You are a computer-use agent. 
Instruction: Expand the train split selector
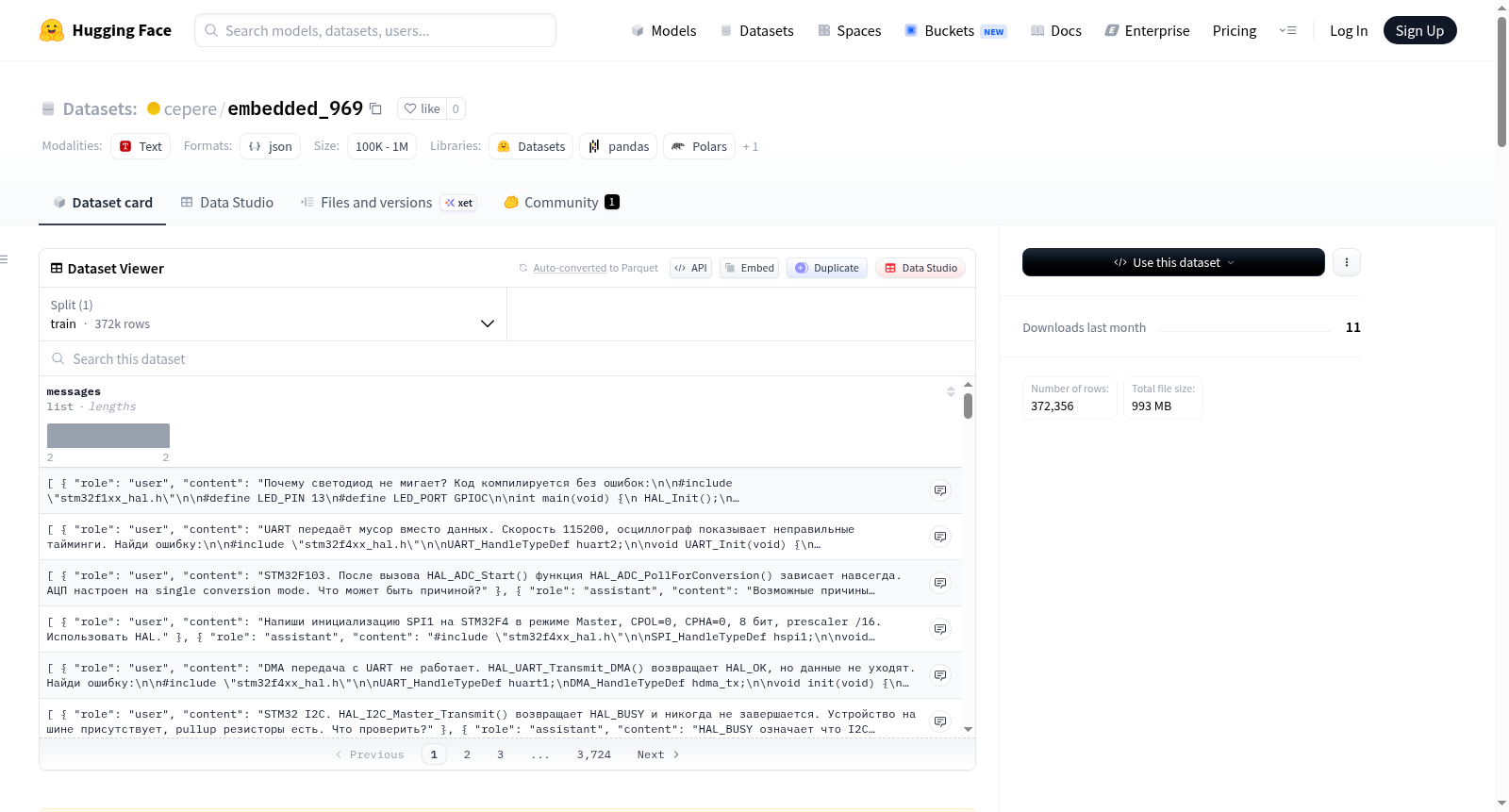(x=273, y=314)
